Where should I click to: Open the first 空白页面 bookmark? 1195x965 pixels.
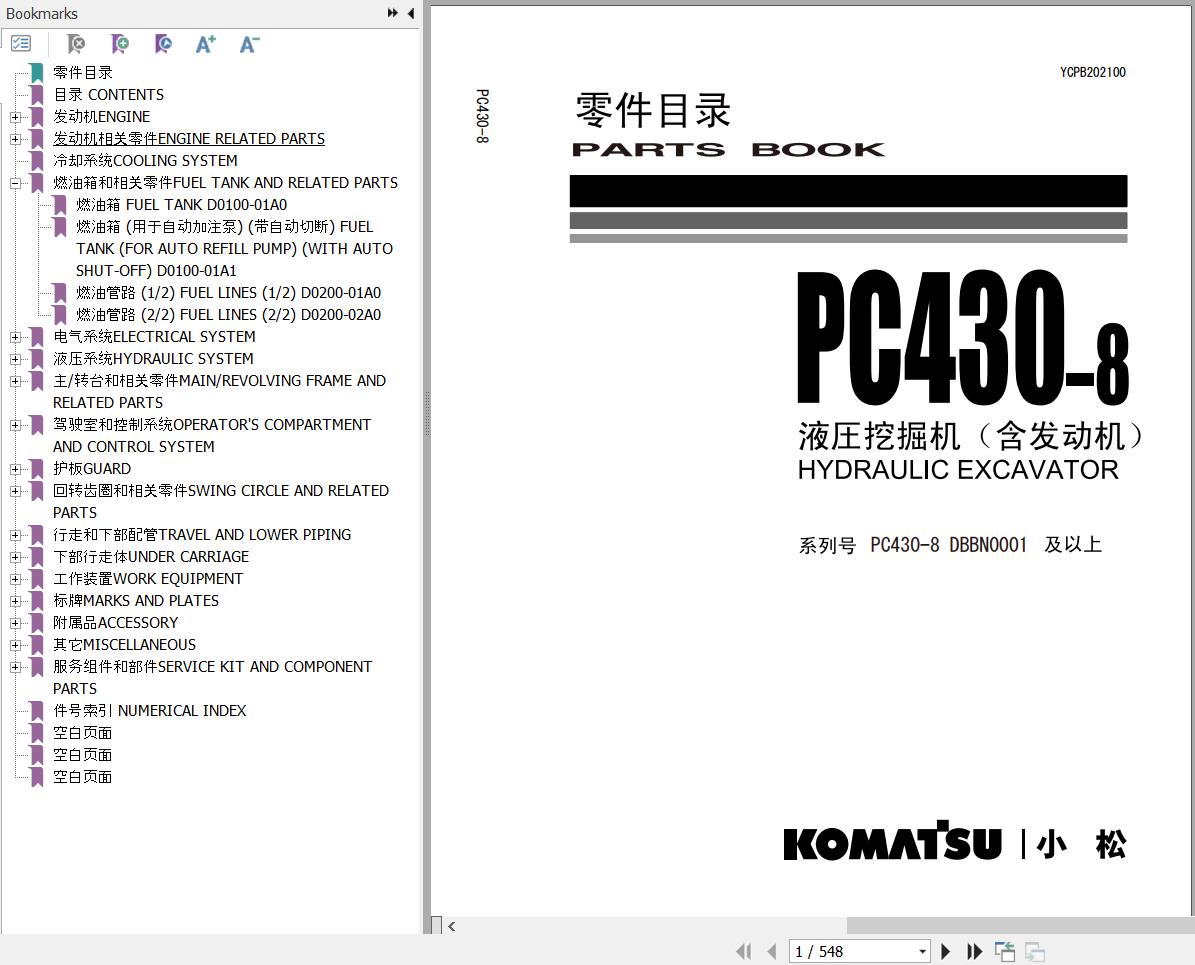pyautogui.click(x=82, y=733)
